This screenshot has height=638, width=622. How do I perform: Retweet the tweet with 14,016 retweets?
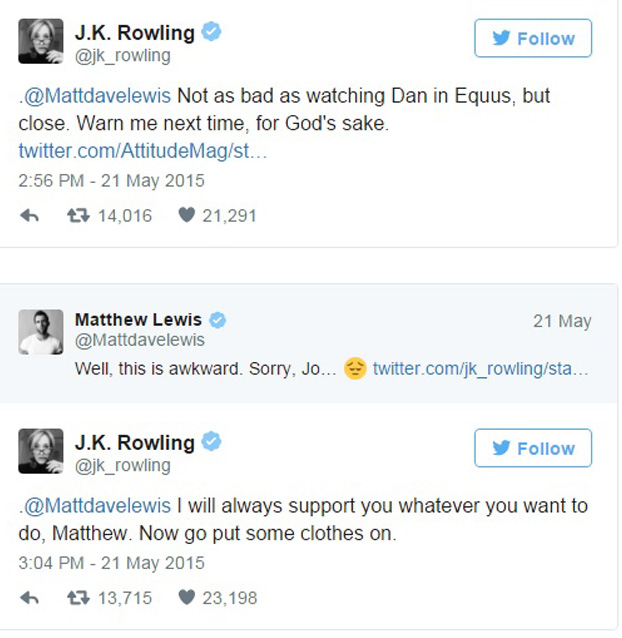pyautogui.click(x=78, y=215)
